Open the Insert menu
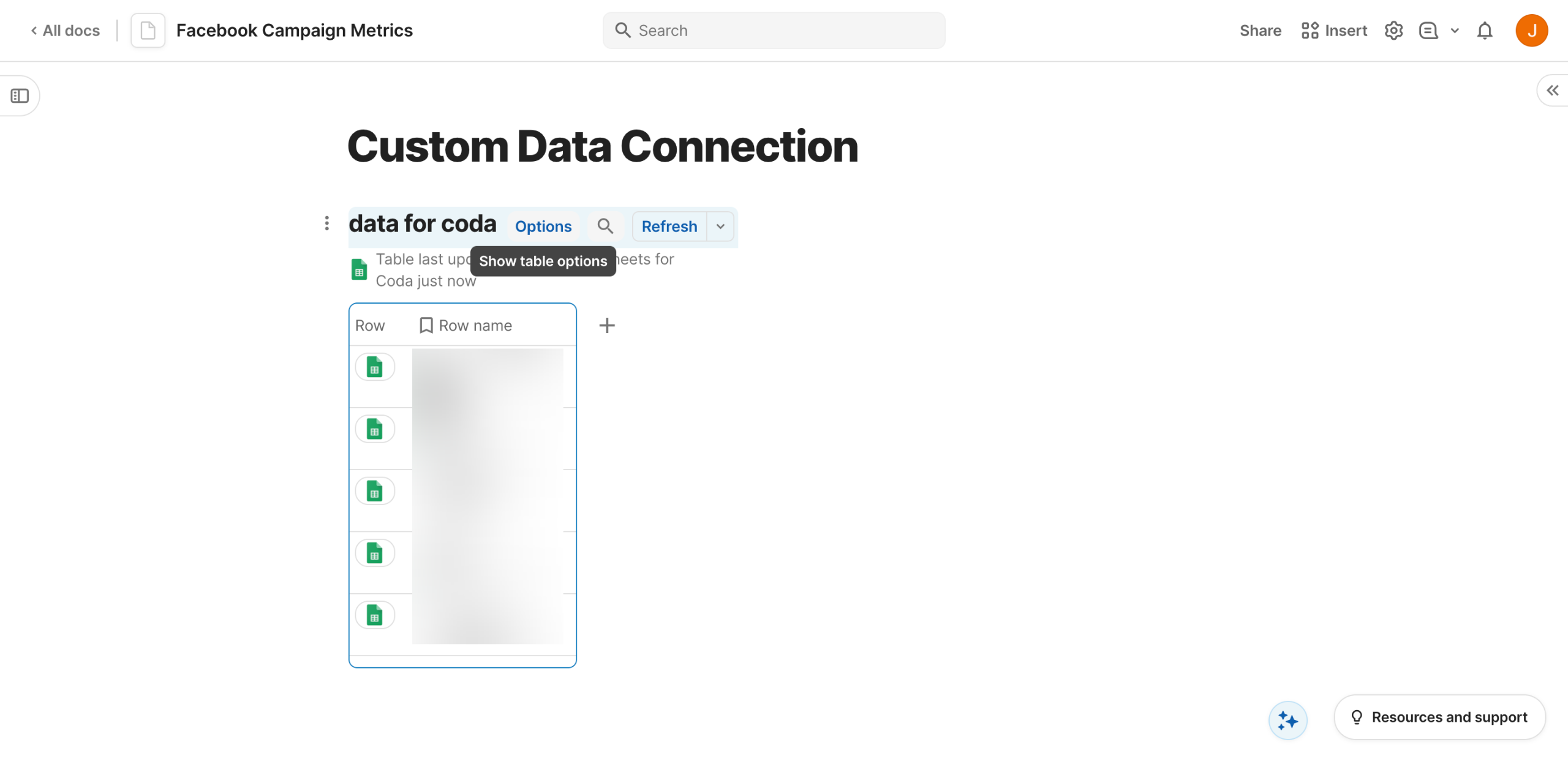1568x764 pixels. point(1334,31)
